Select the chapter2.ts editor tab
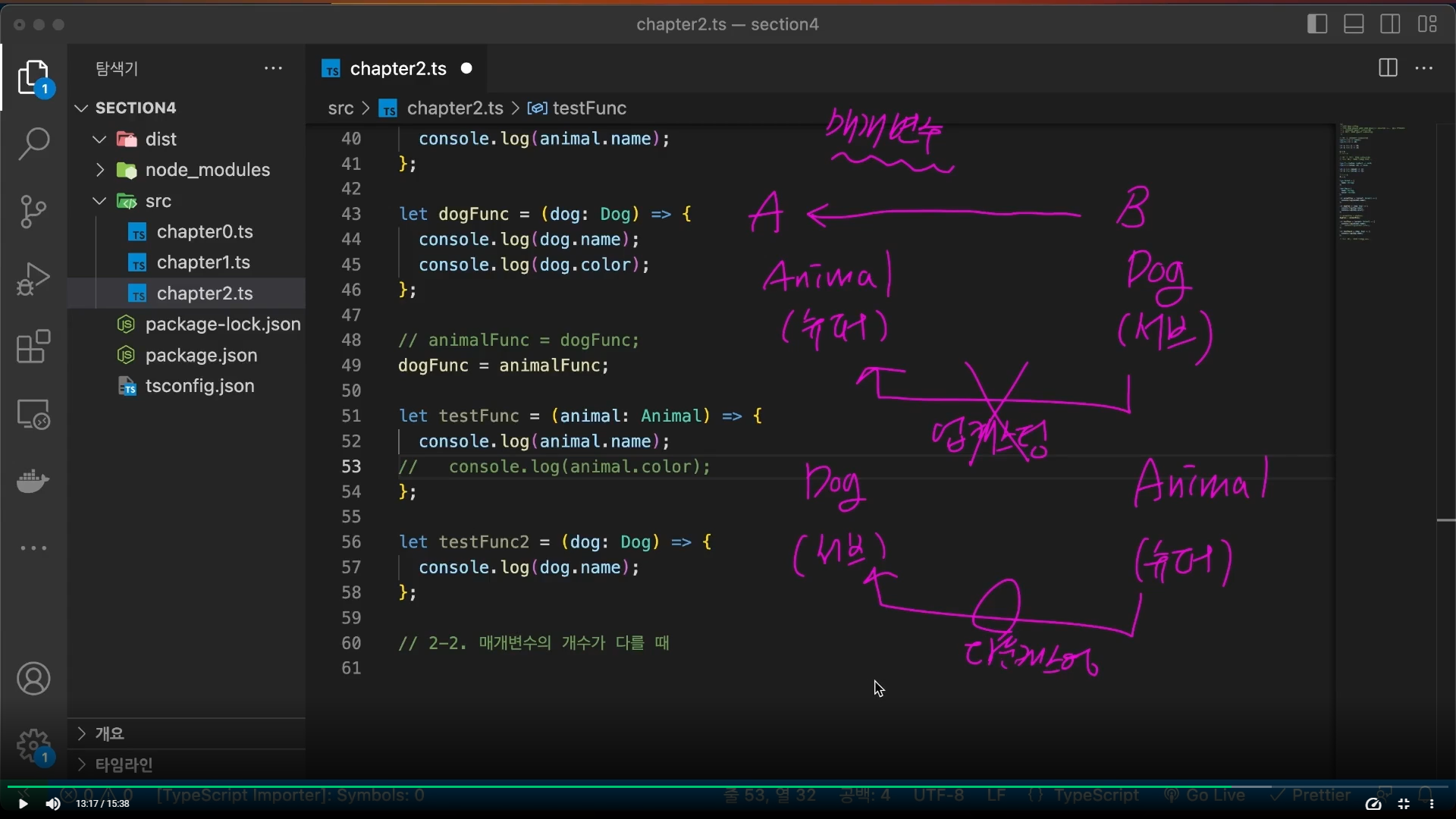1456x819 pixels. (x=397, y=69)
